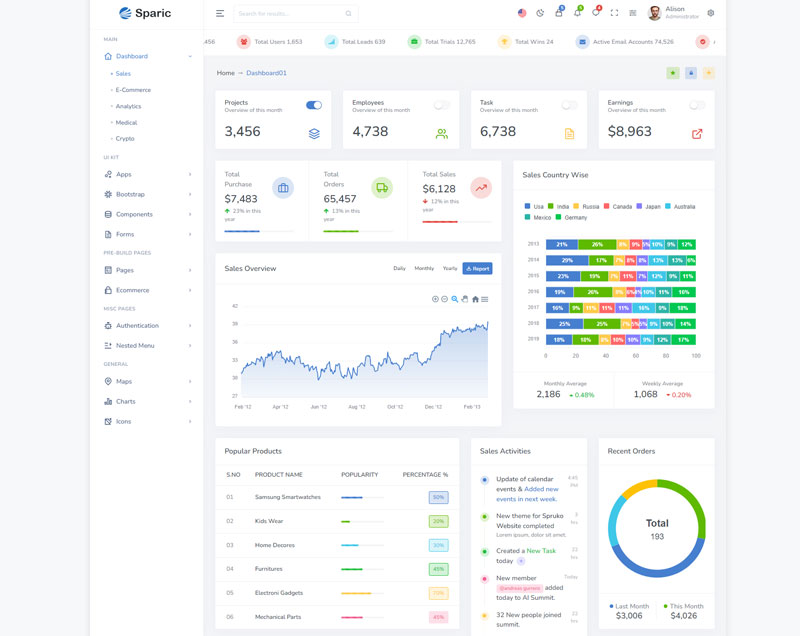Reset chart zoom with home icon
The height and width of the screenshot is (636, 800).
coord(475,299)
